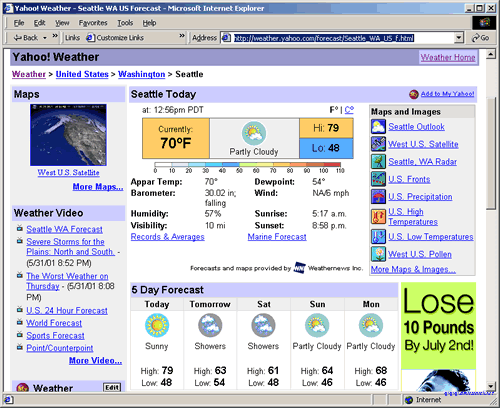Expand the address bar dropdown list
The height and width of the screenshot is (408, 500).
tap(459, 38)
